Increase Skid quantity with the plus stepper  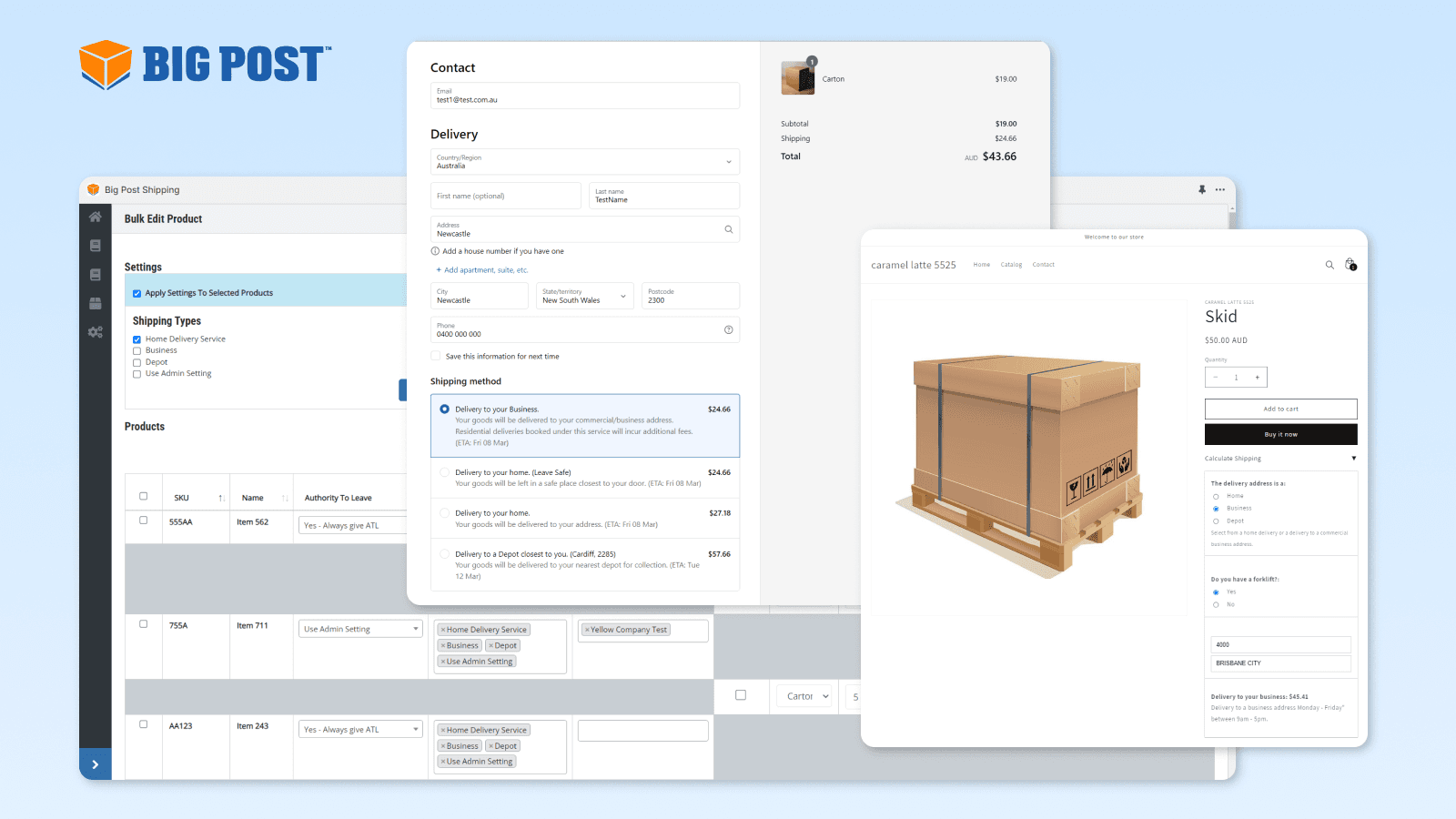click(x=1259, y=376)
